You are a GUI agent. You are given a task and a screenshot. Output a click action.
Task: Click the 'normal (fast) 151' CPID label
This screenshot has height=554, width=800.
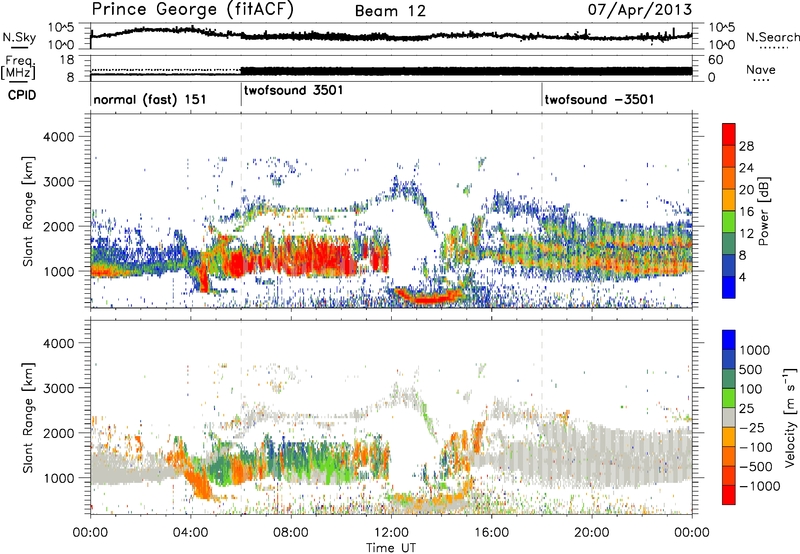(x=149, y=99)
